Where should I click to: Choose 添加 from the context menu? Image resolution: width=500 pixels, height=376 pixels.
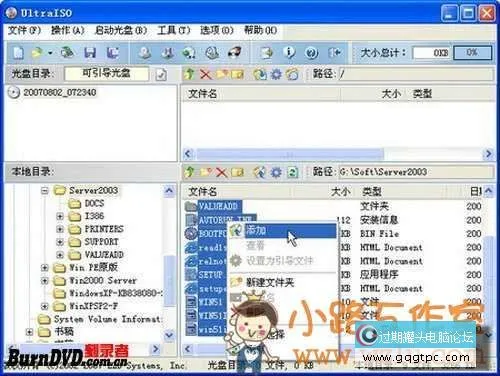[282, 230]
